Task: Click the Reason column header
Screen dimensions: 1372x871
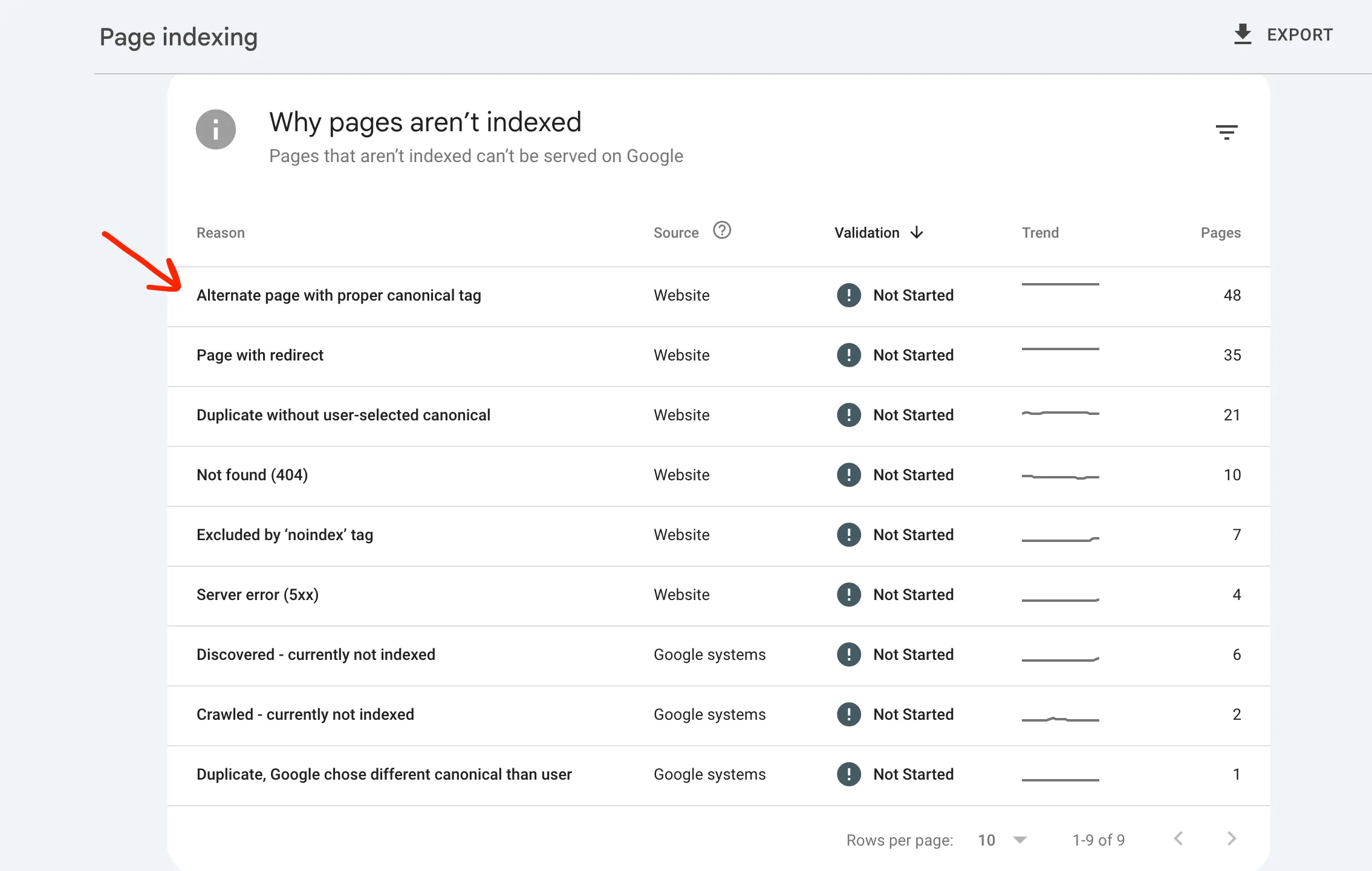Action: tap(221, 233)
